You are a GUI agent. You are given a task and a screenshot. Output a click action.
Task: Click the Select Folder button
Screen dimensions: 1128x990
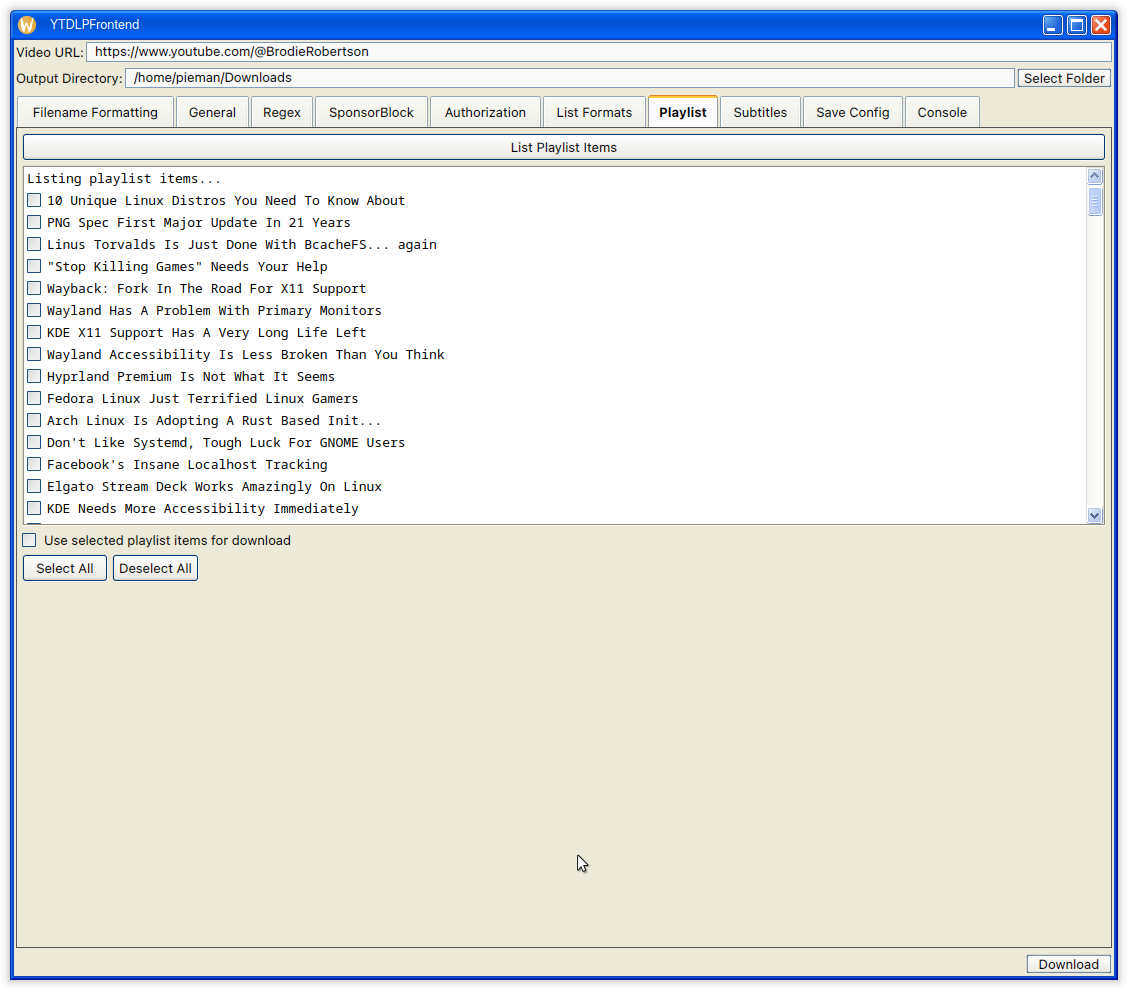click(x=1064, y=78)
